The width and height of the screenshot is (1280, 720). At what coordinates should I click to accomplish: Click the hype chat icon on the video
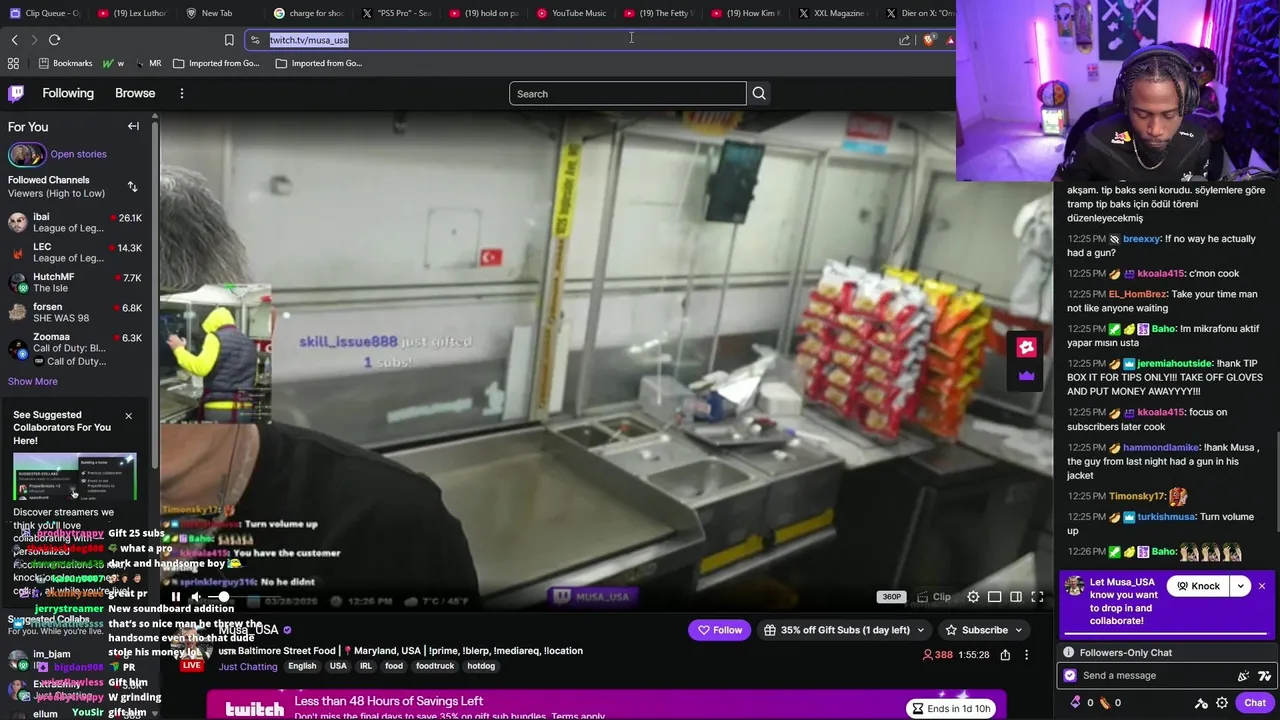pyautogui.click(x=1026, y=347)
